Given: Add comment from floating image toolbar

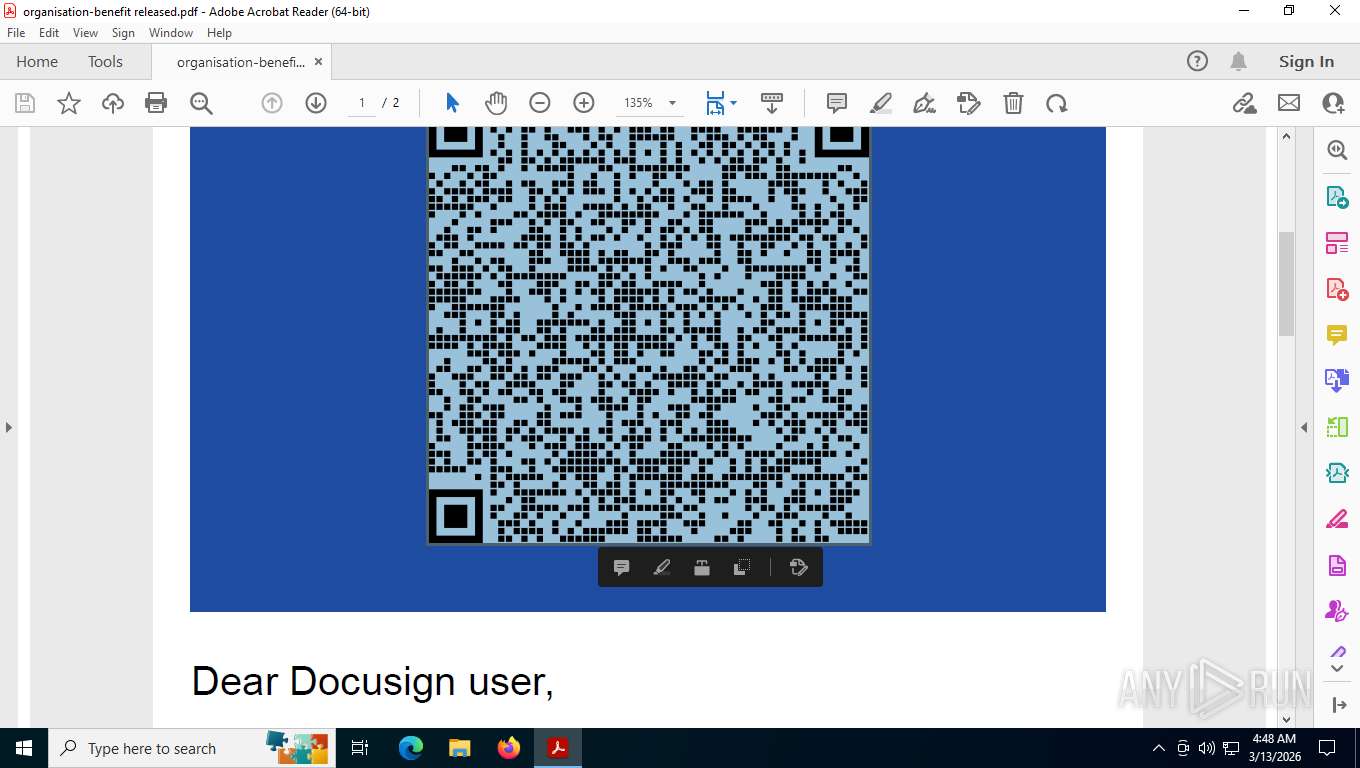Looking at the screenshot, I should click(621, 568).
